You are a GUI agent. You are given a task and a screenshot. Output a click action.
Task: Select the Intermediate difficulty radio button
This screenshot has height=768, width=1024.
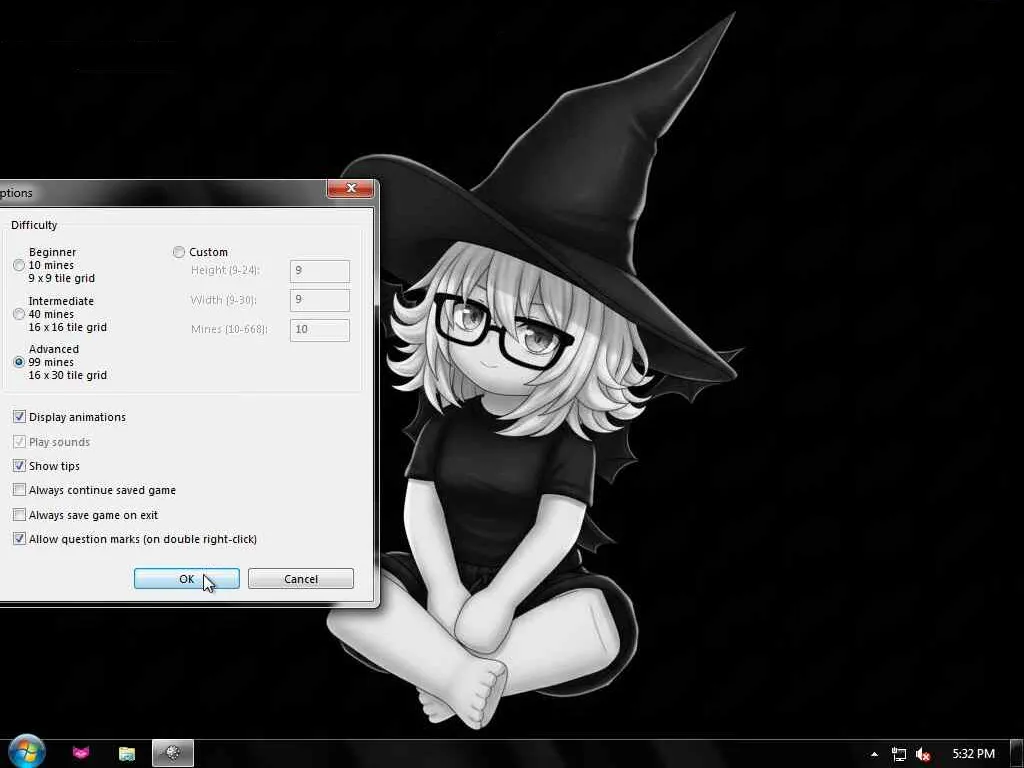point(19,314)
